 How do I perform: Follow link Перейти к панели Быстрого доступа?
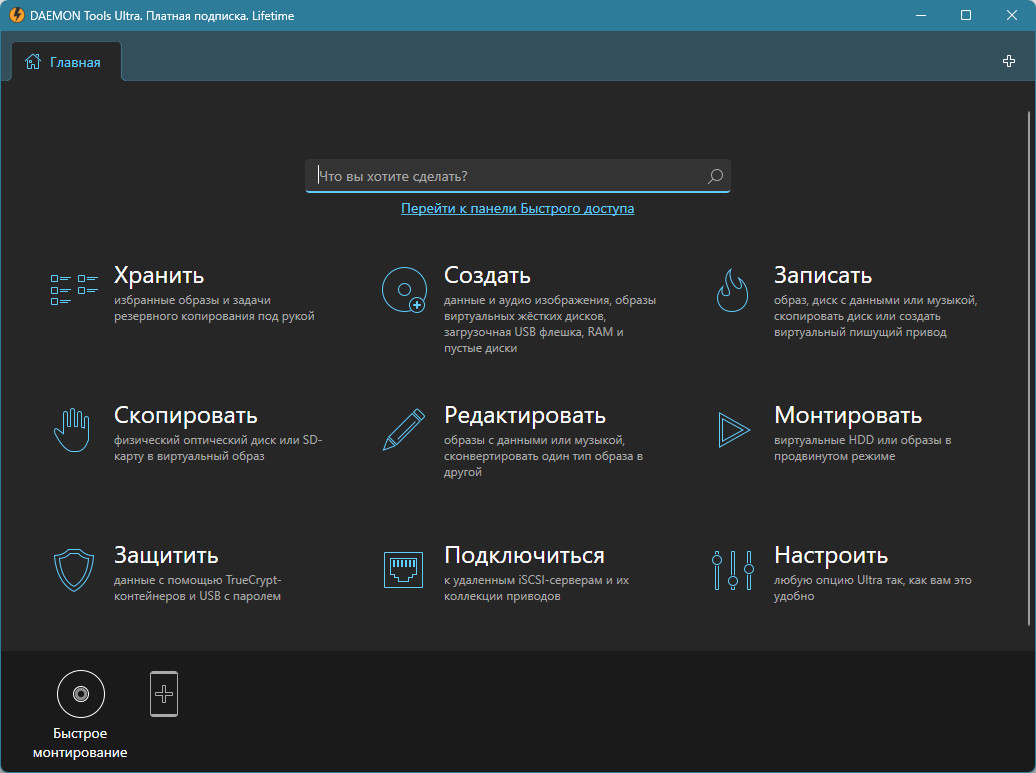pos(517,208)
